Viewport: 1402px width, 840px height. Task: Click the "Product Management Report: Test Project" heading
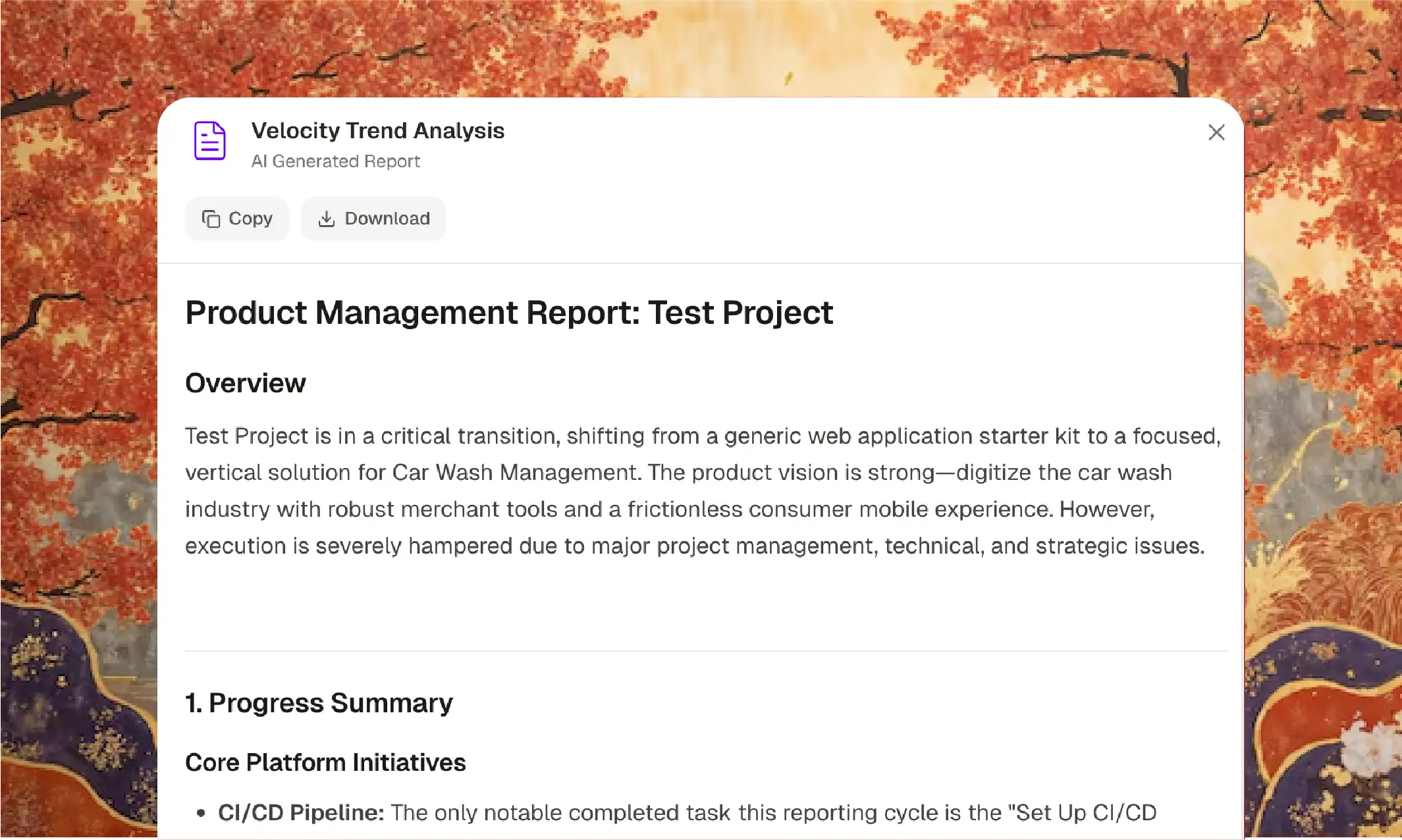pyautogui.click(x=509, y=312)
